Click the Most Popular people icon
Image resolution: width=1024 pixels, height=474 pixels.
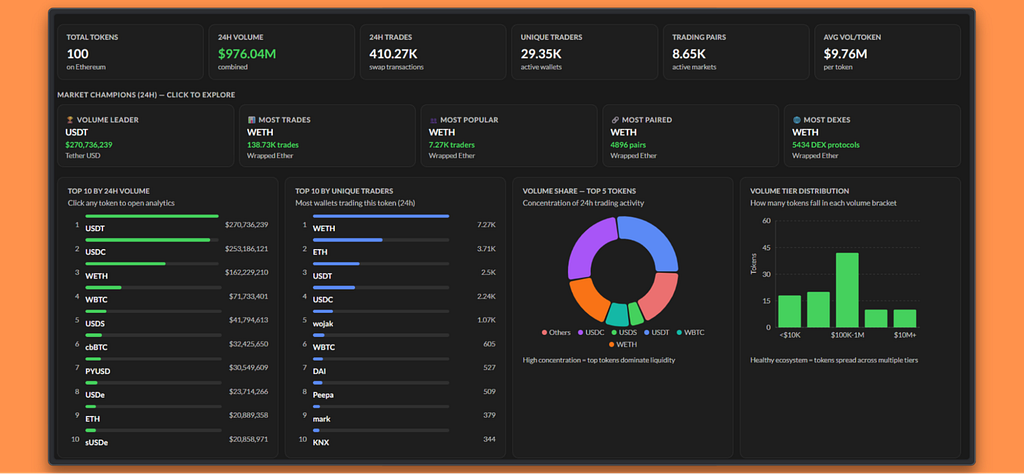[x=432, y=120]
